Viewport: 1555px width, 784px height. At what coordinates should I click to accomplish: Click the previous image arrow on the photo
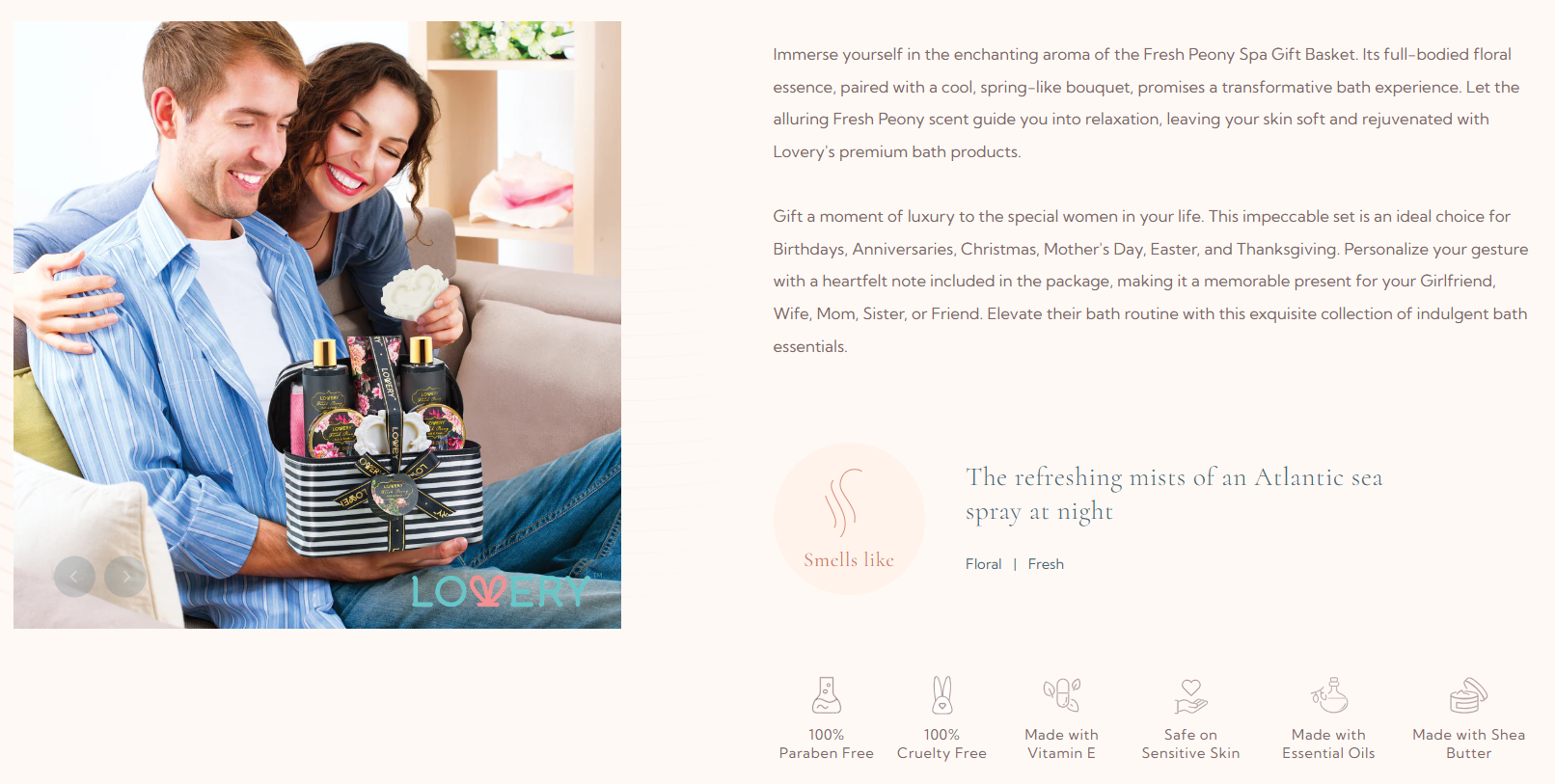pos(74,577)
